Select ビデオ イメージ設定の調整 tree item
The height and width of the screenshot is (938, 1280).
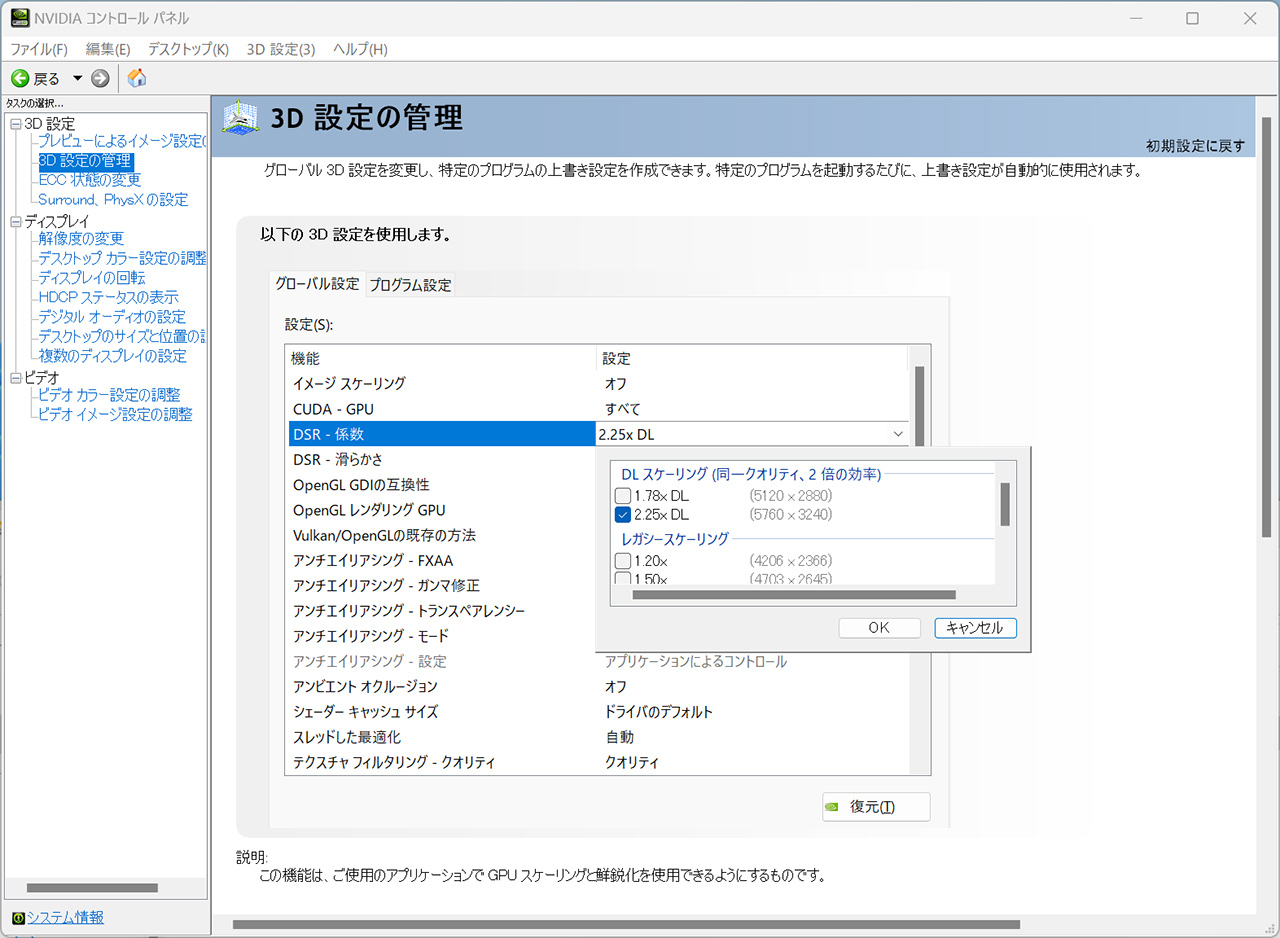(x=114, y=414)
